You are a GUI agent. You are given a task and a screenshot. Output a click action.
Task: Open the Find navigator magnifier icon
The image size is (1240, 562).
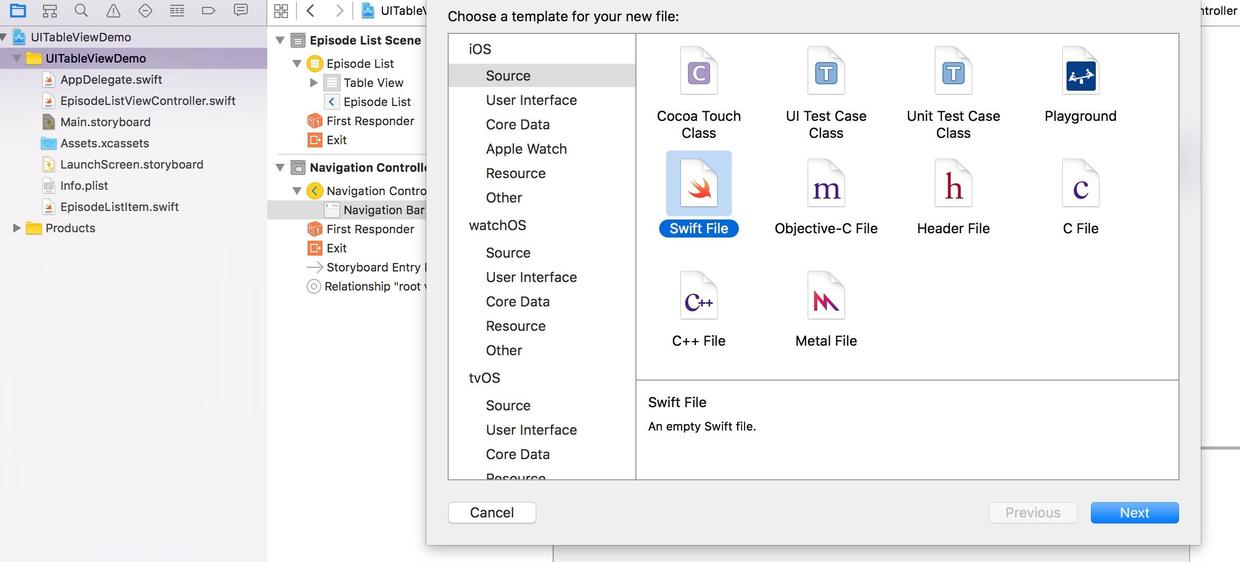81,10
